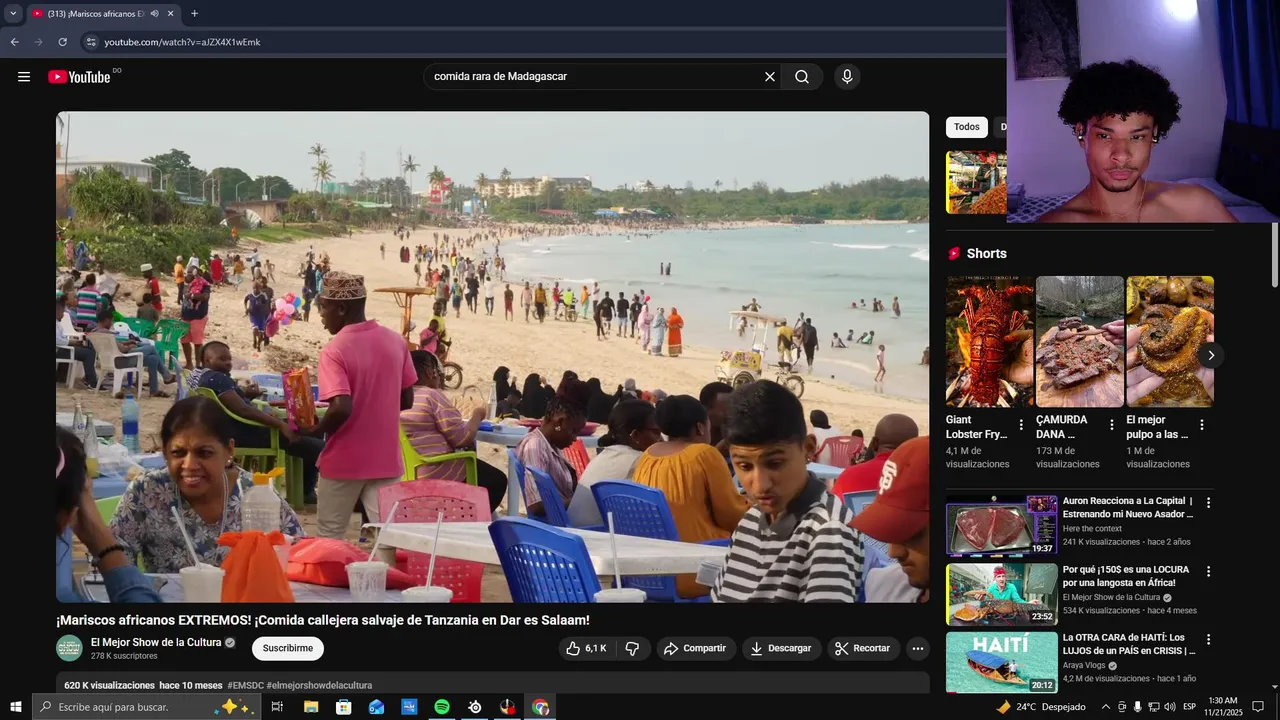The width and height of the screenshot is (1280, 720).
Task: Open El Mejor Show de la Cultura channel avatar
Action: [x=69, y=648]
